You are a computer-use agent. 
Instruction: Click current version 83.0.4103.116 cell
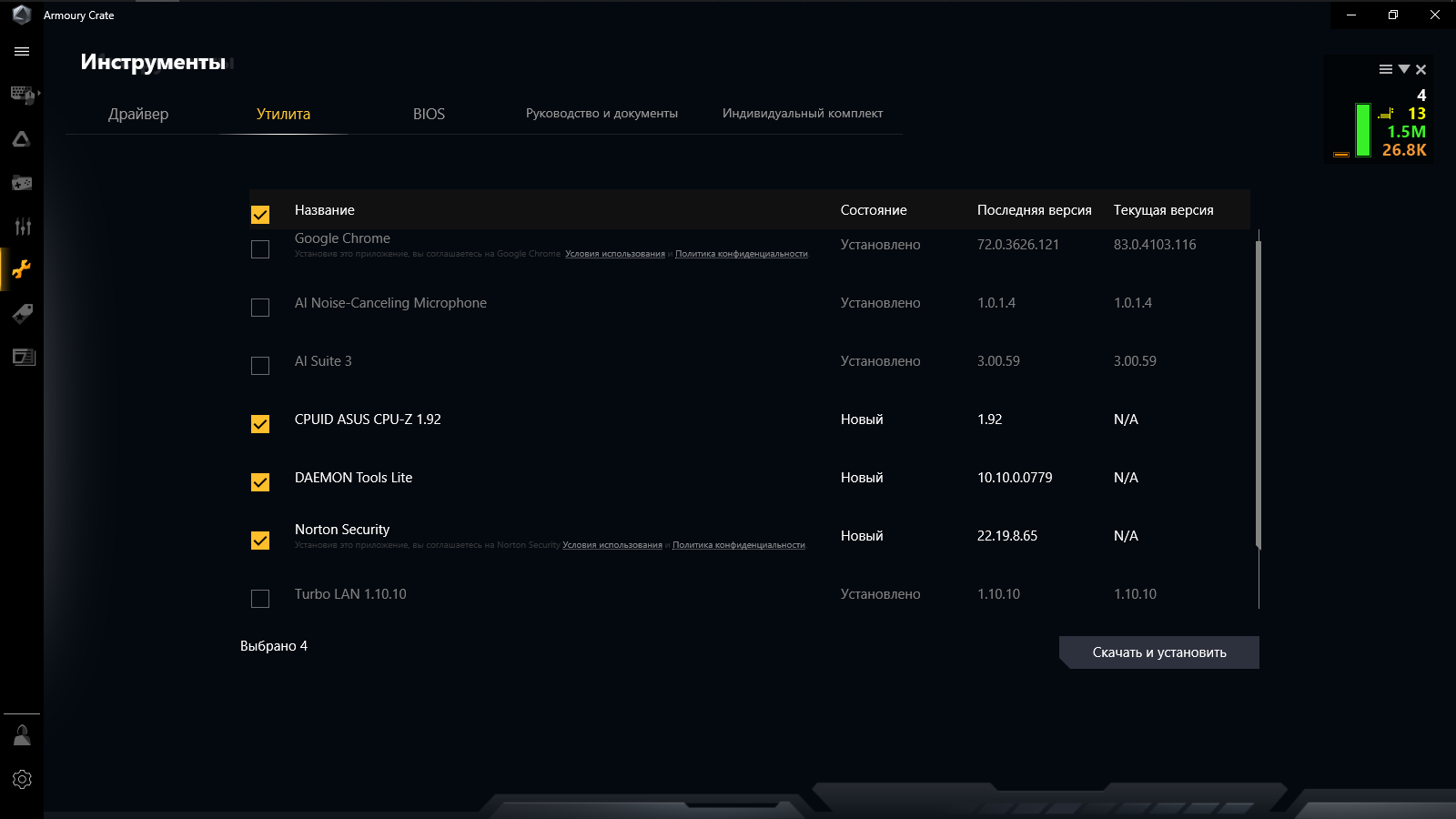1155,245
